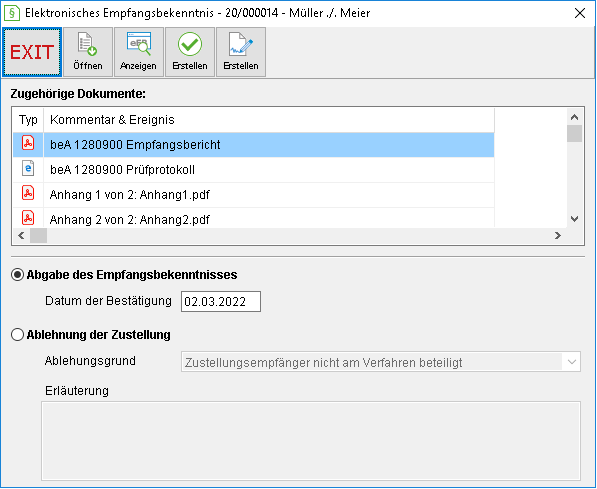Select Anhang 2 von 2: Anhang2.pdf
This screenshot has height=489, width=597.
click(254, 219)
